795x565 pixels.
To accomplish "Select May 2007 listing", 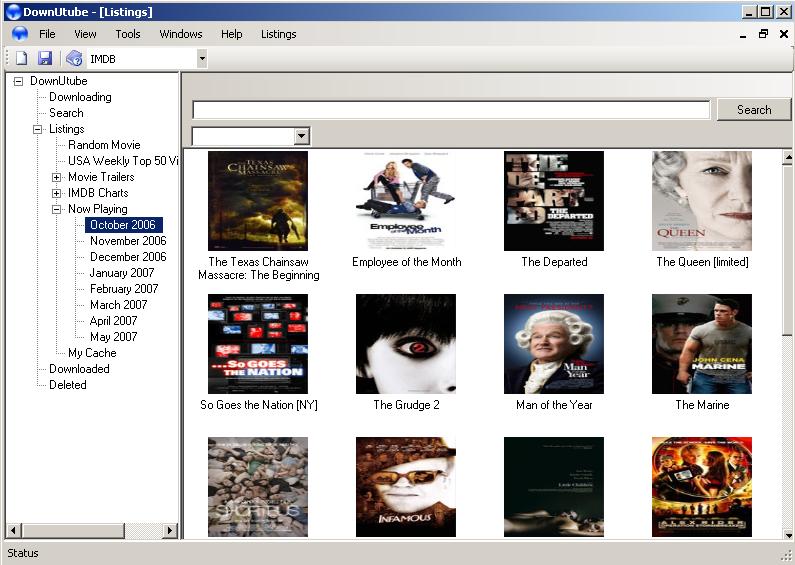I will (114, 337).
